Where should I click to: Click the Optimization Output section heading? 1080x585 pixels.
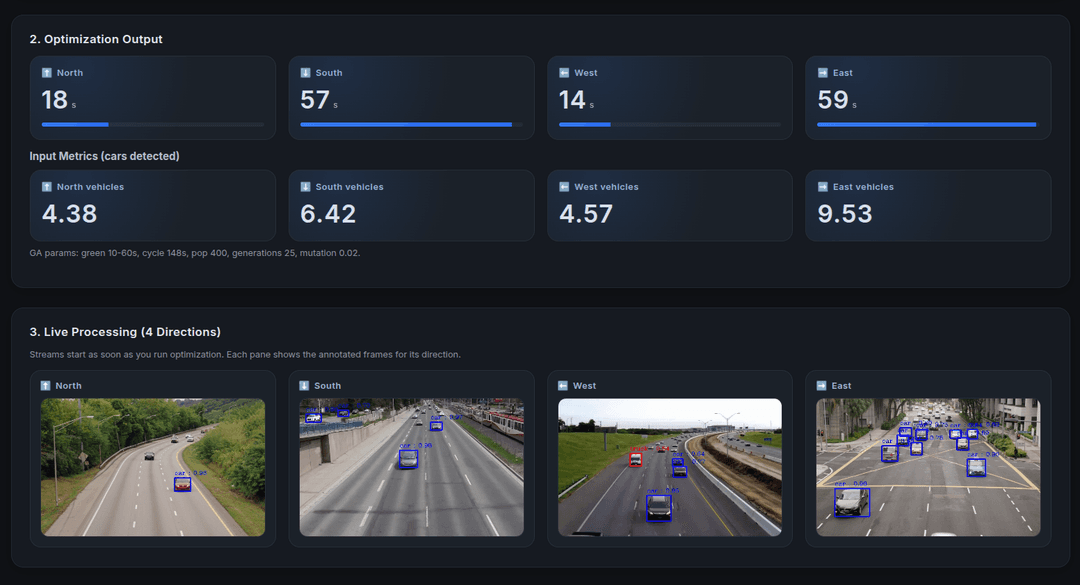click(97, 39)
